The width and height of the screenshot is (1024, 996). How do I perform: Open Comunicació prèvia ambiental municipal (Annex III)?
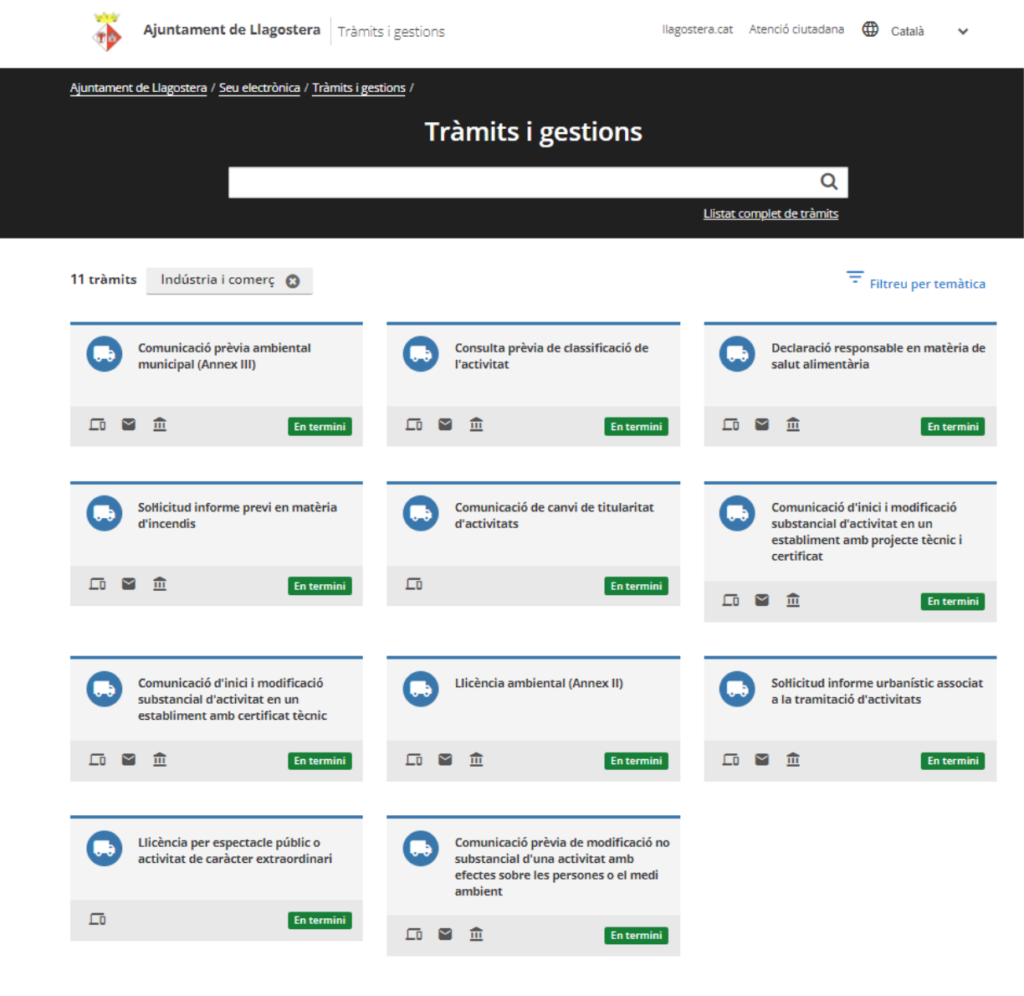click(x=224, y=356)
